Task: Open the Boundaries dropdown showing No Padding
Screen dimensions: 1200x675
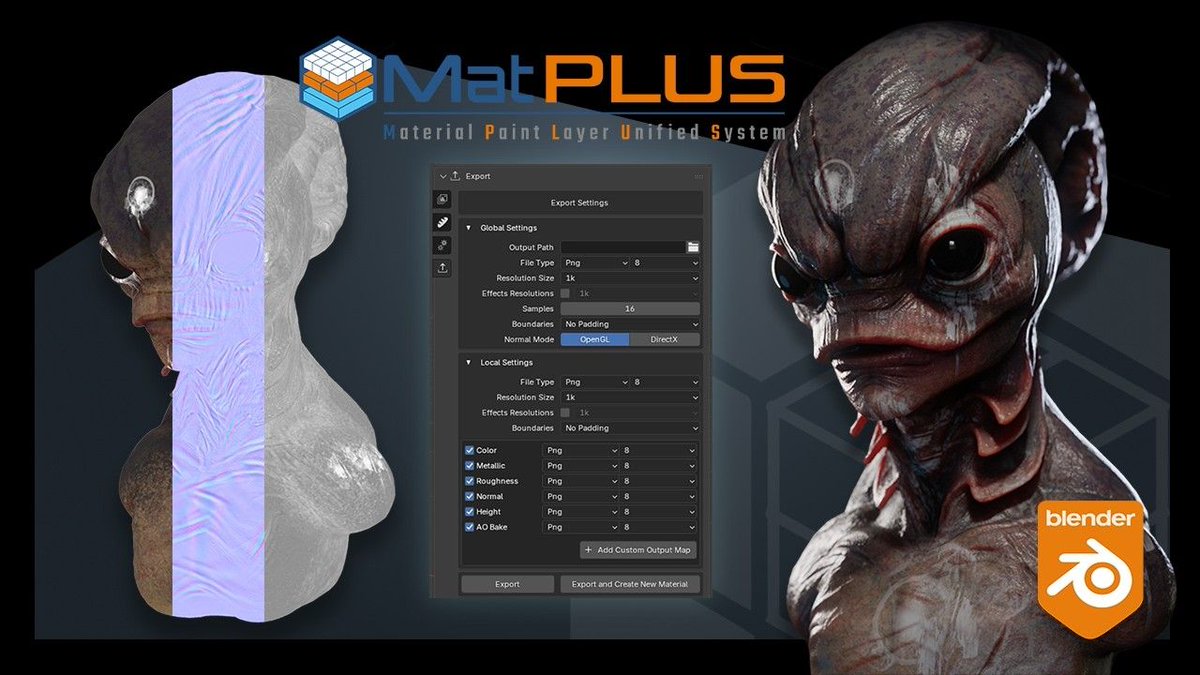Action: point(630,324)
